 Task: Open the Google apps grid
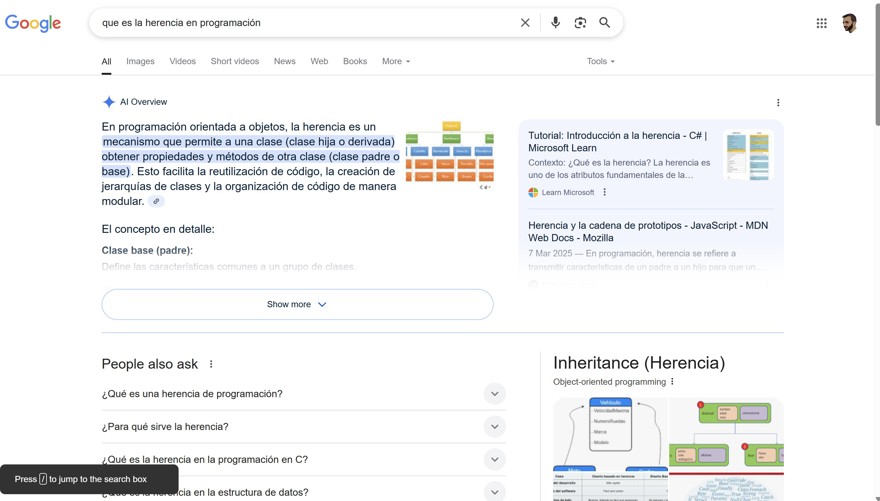[821, 23]
